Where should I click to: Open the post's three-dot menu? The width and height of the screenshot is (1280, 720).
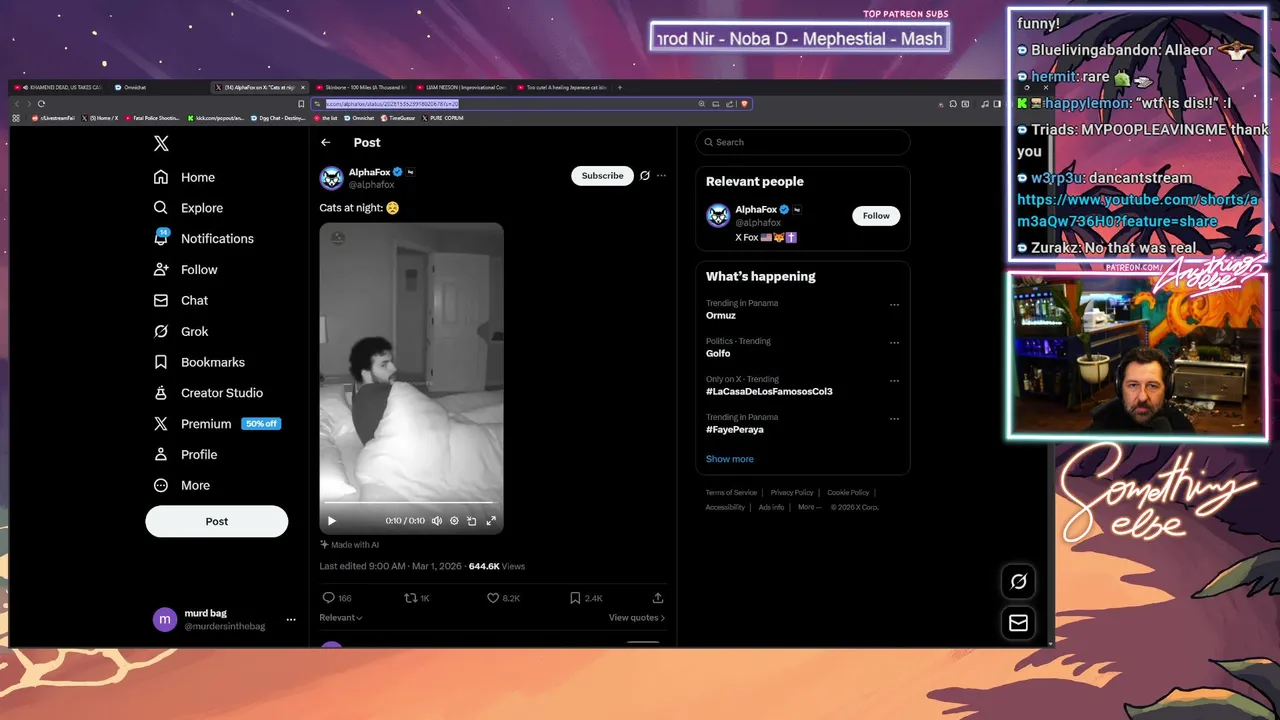coord(661,176)
